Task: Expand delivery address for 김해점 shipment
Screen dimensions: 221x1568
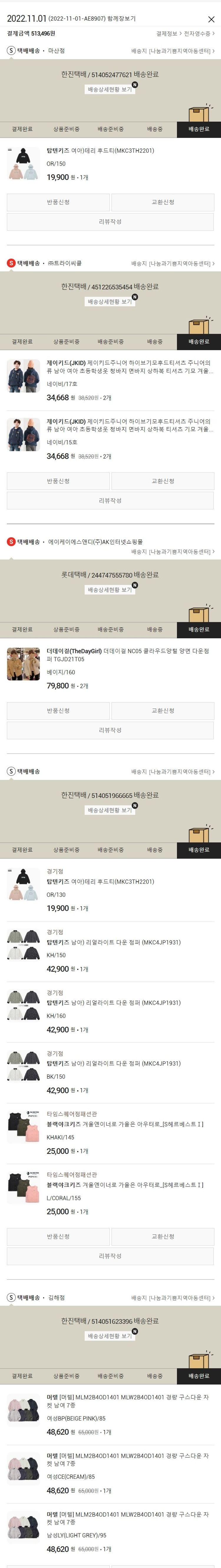Action: (x=173, y=1298)
